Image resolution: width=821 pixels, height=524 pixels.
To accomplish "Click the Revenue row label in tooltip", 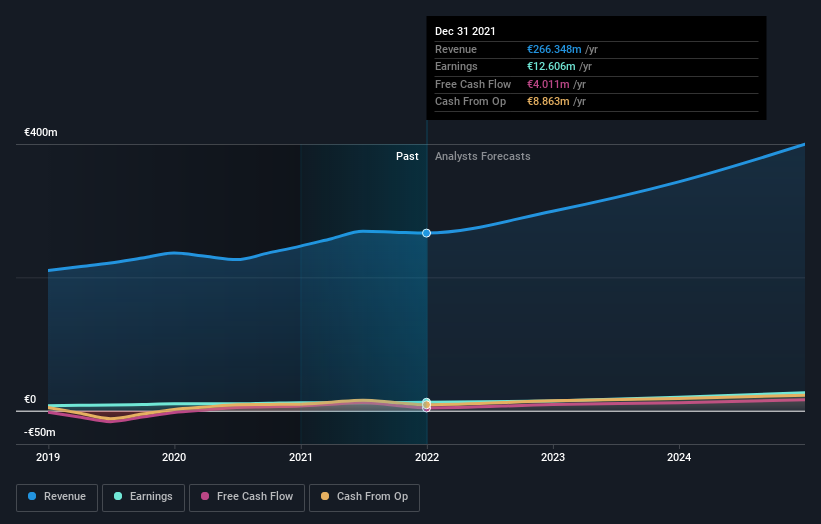I will point(456,49).
